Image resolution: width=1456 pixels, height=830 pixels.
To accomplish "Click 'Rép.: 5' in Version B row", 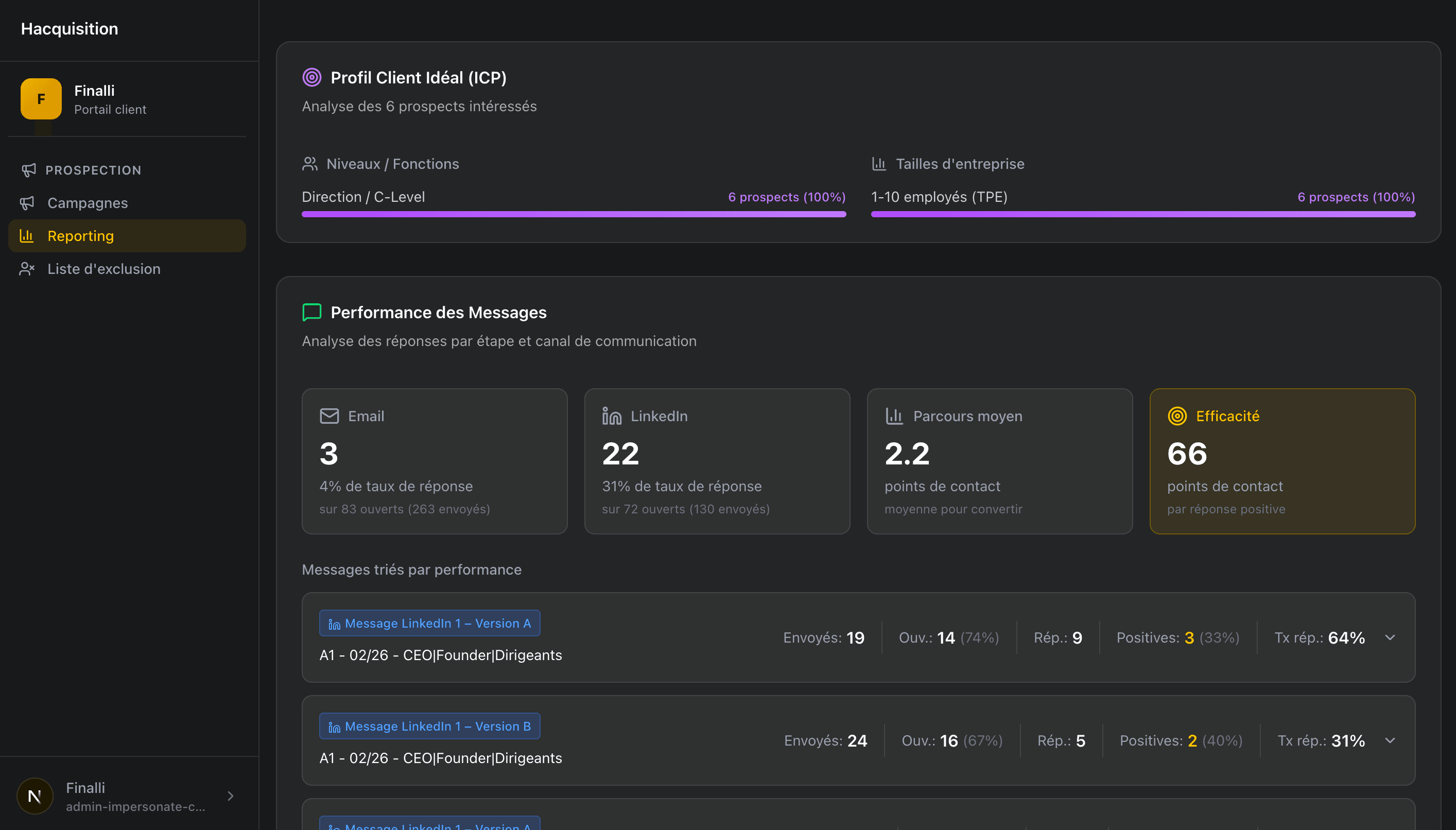I will [1062, 740].
